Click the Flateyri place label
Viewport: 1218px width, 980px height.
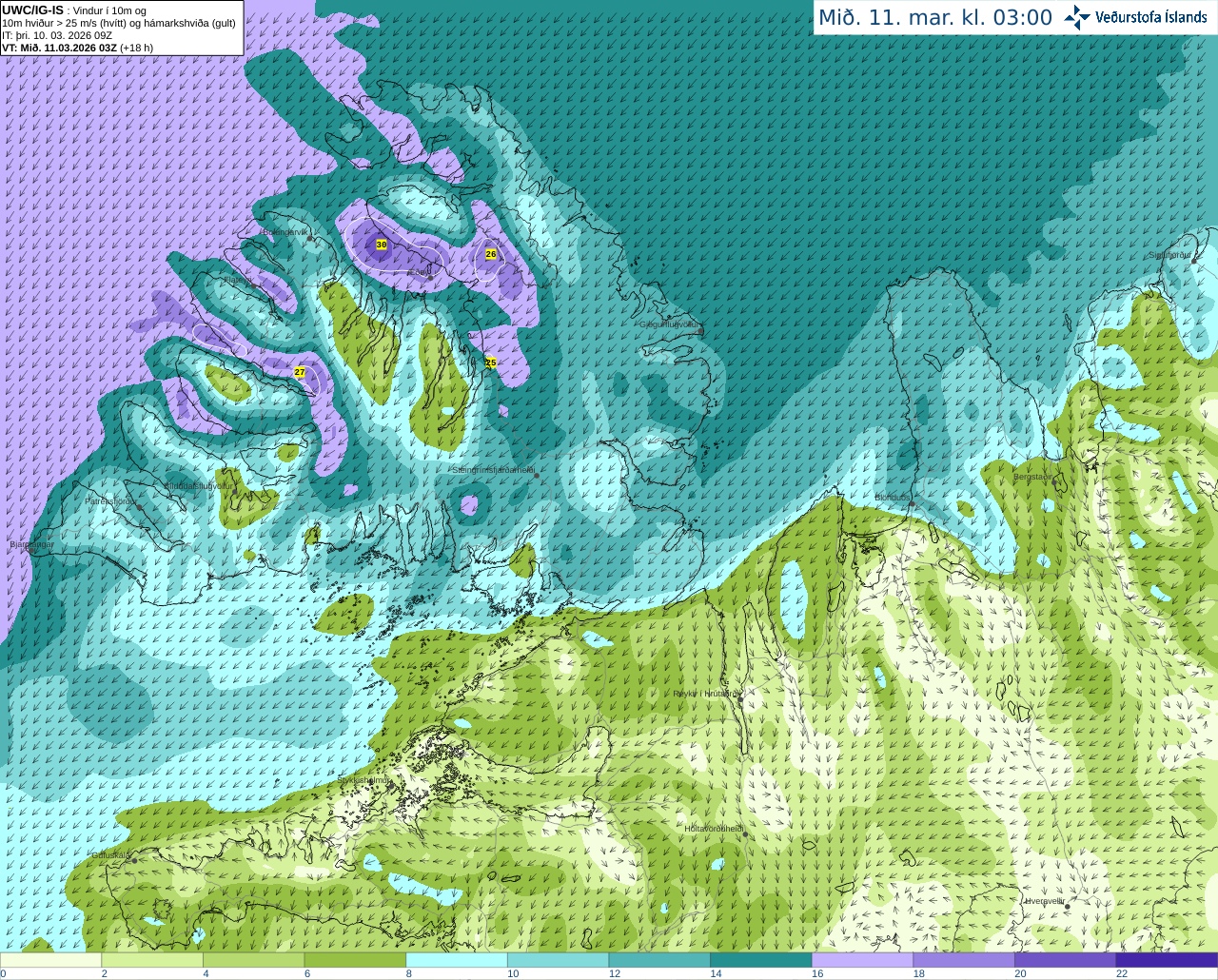click(239, 281)
